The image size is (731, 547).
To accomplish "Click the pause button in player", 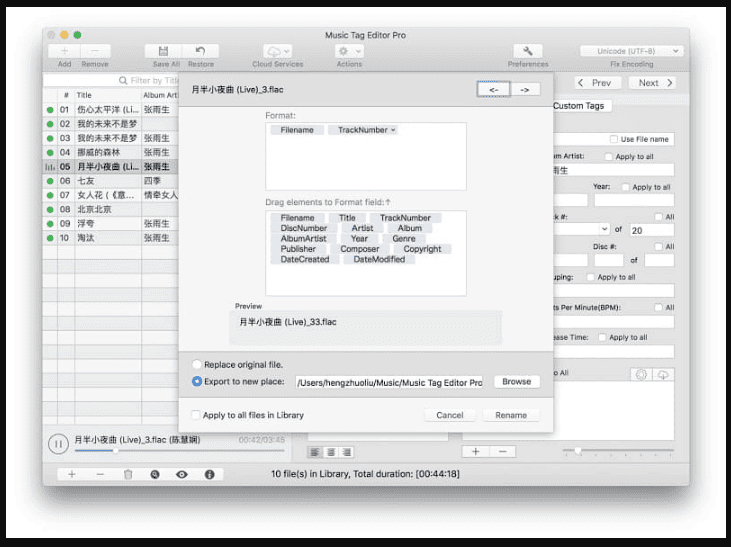I will 59,444.
